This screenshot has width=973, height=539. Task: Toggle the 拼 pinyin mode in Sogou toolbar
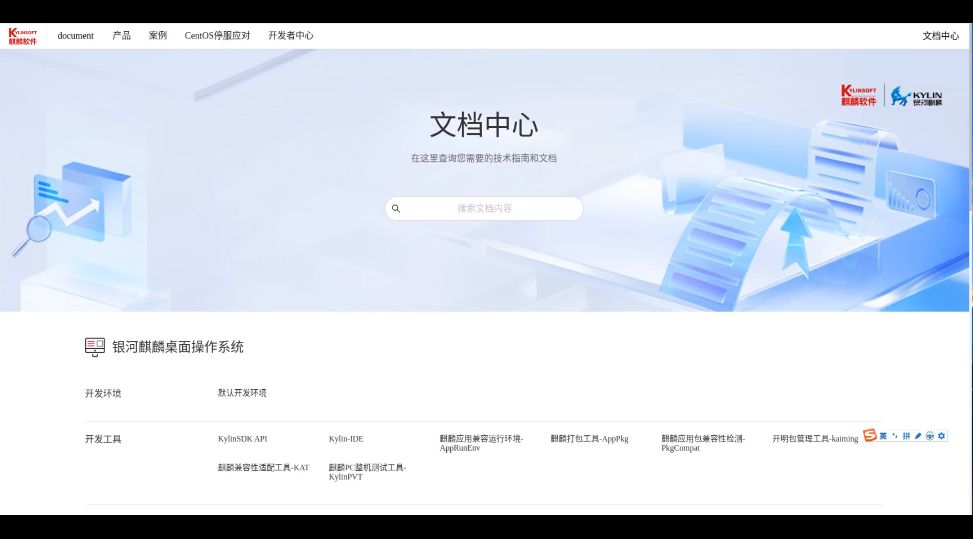[907, 436]
